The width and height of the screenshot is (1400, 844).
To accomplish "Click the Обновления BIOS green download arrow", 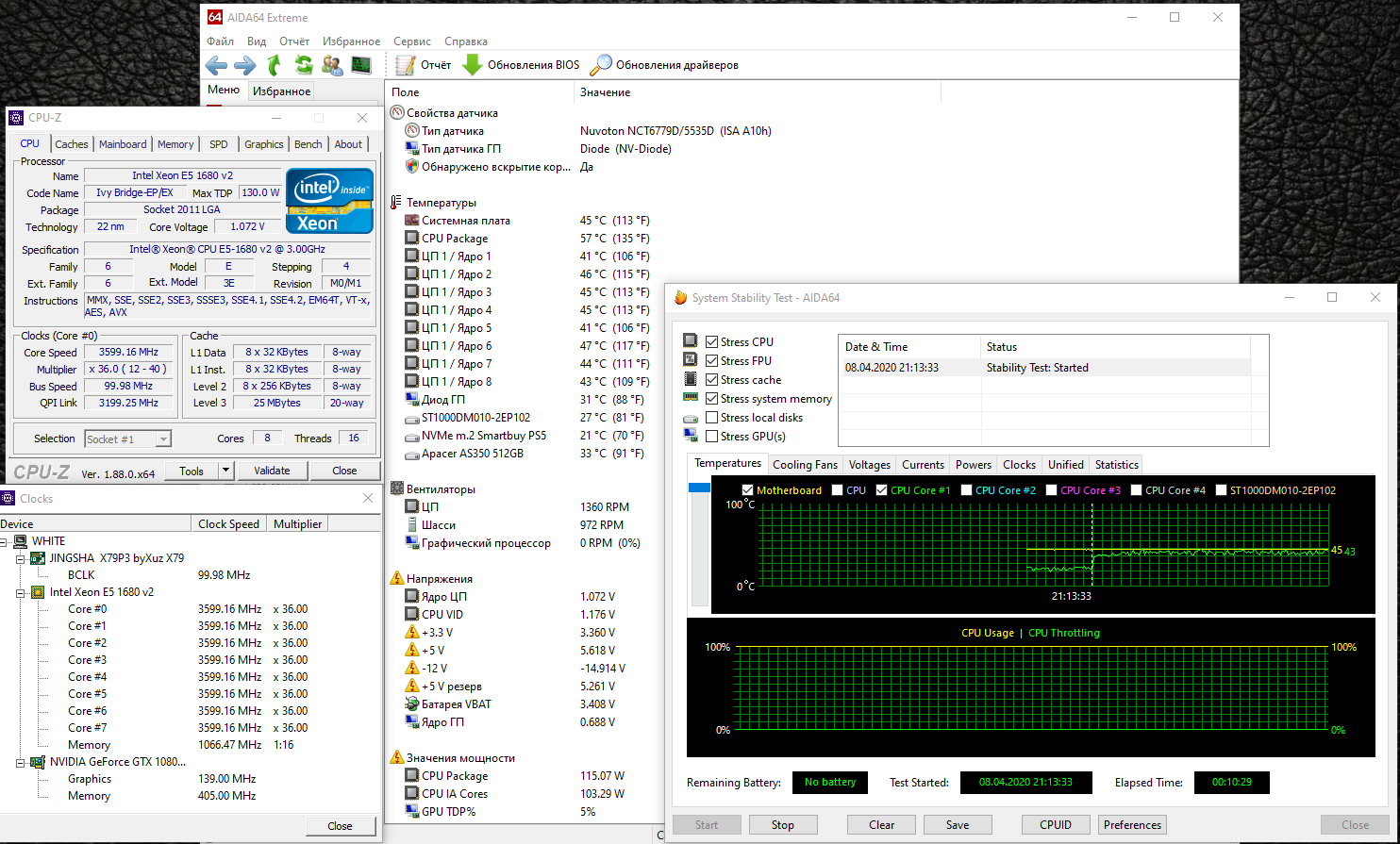I will (473, 65).
